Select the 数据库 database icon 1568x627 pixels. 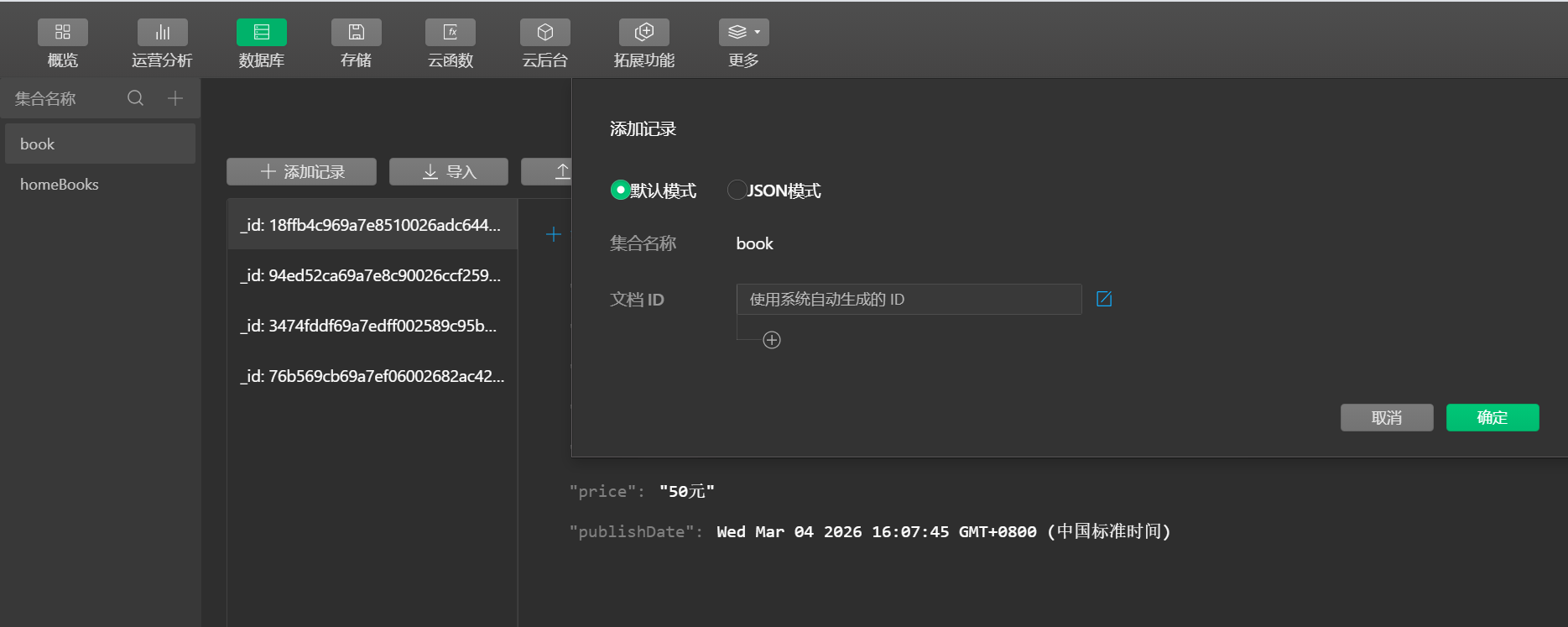pyautogui.click(x=262, y=33)
